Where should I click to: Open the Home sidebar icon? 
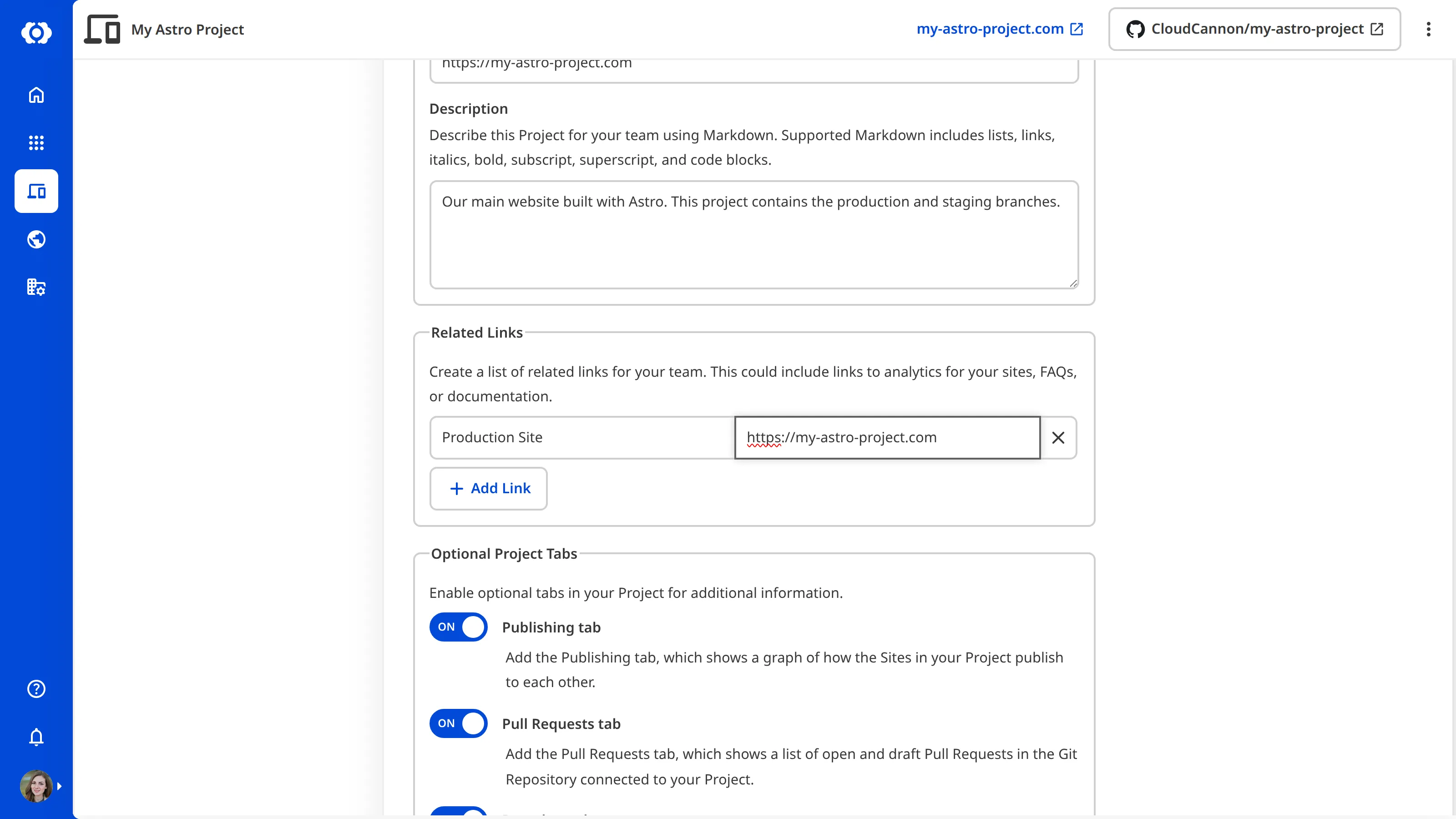36,95
